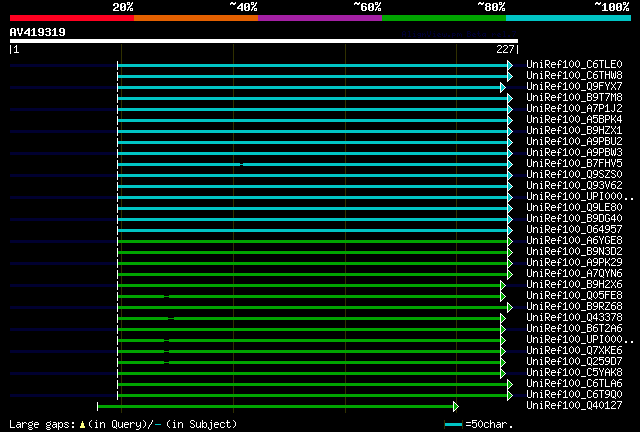Click the green arrowhead on the B9RZ68 row

point(510,307)
